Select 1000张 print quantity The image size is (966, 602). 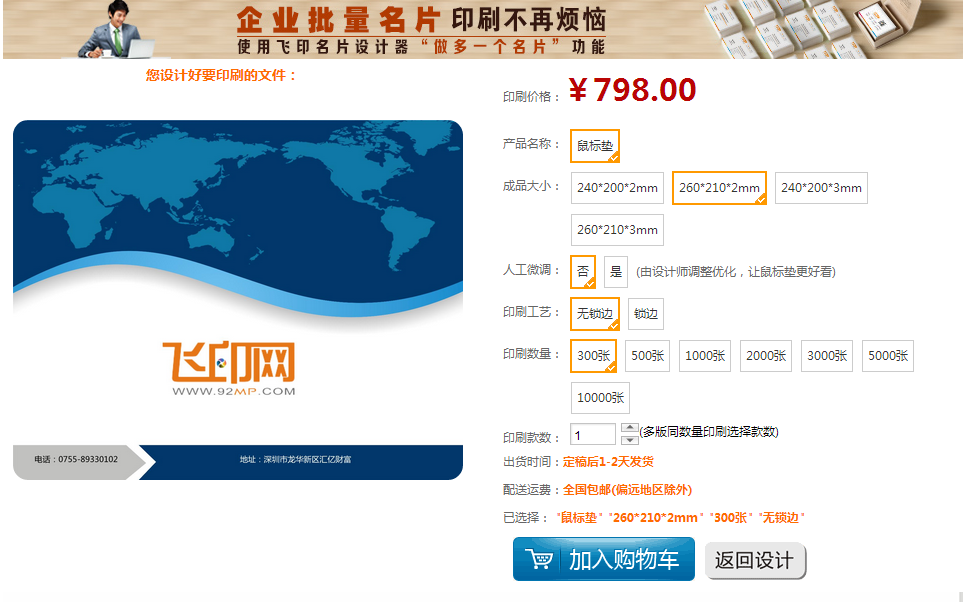[705, 356]
